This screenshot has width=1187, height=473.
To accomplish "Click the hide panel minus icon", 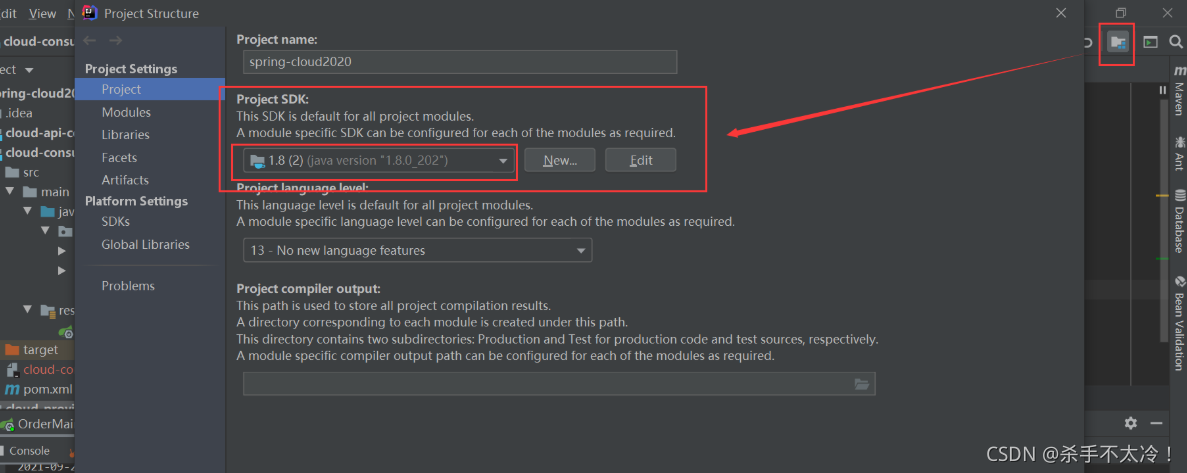I will pyautogui.click(x=1156, y=423).
